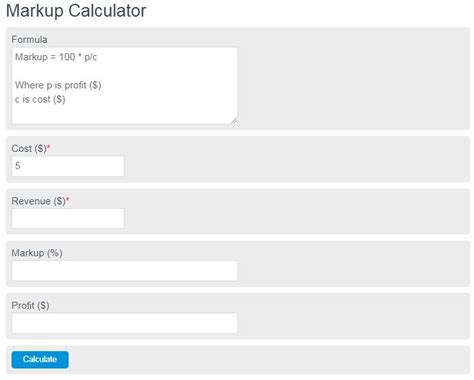Click empty gray panel beside Calculate button
The image size is (474, 380).
(268, 360)
